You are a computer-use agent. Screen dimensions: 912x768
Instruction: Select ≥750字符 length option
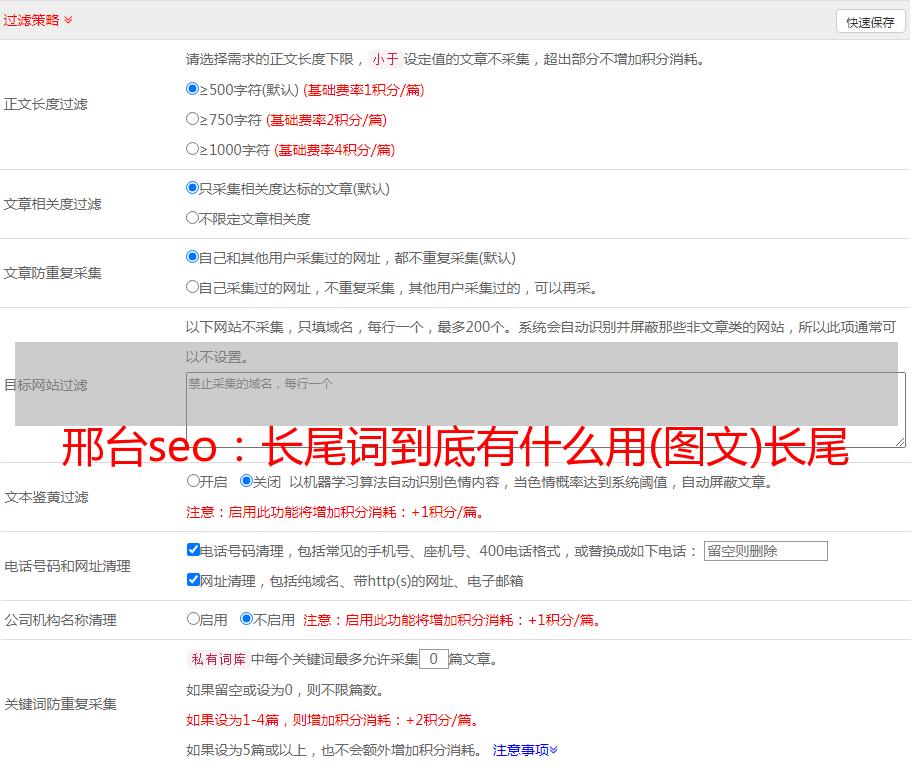(x=193, y=119)
